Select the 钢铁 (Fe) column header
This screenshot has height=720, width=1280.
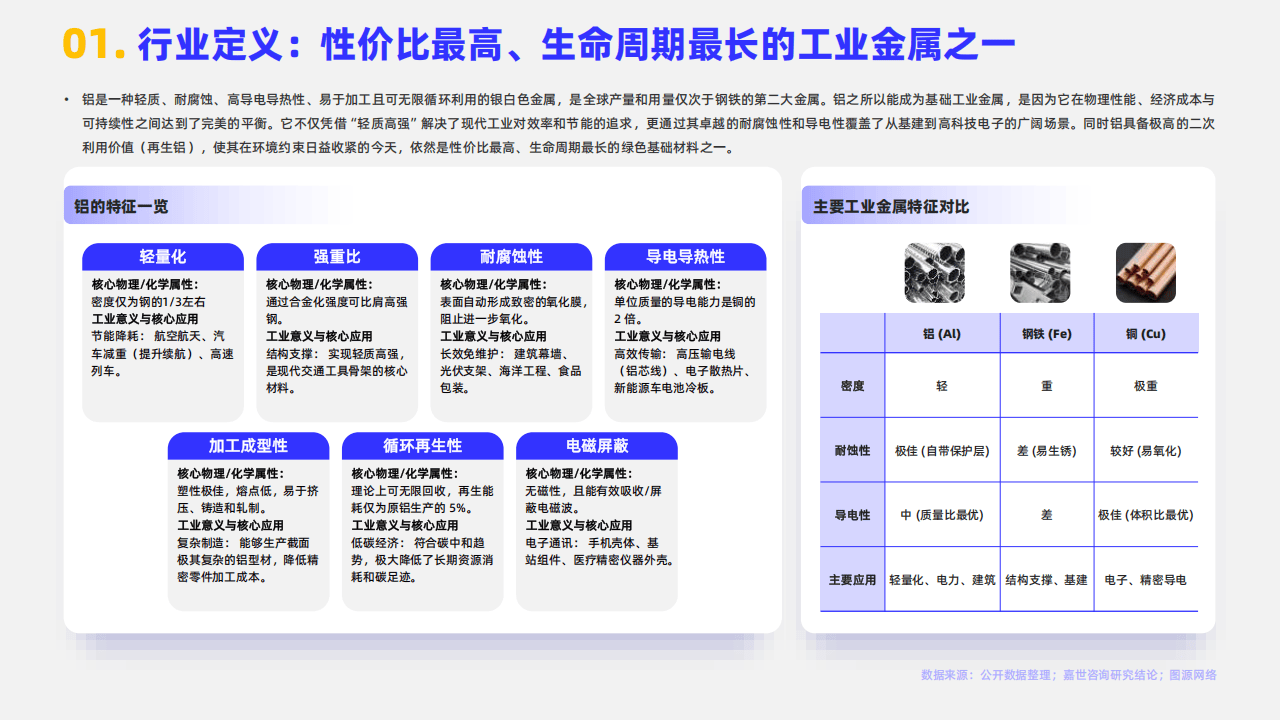[x=1046, y=334]
